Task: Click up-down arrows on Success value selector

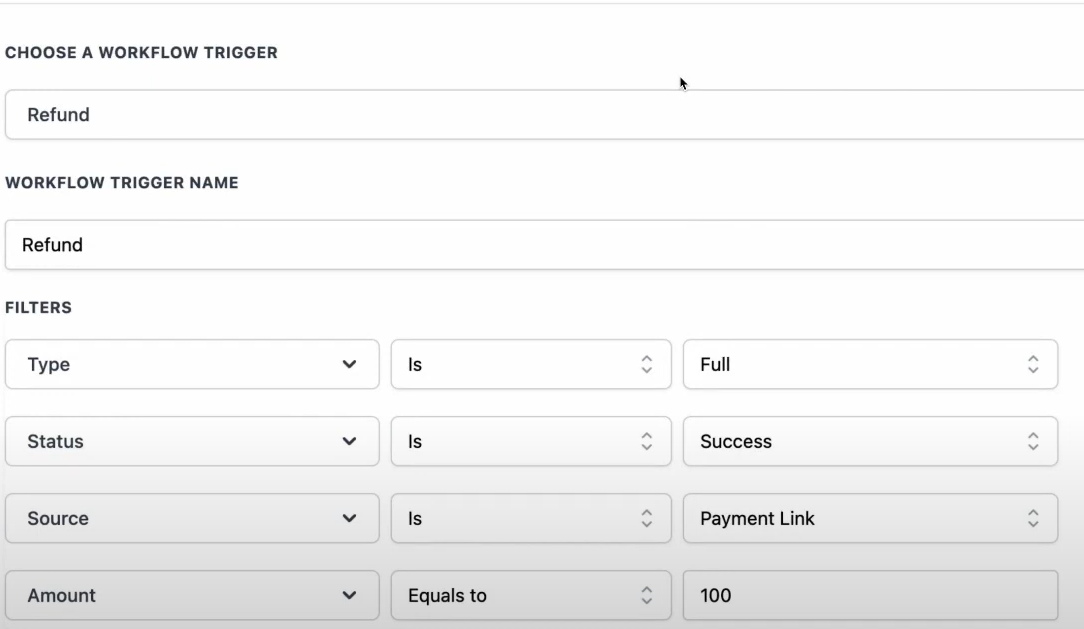Action: point(1032,441)
